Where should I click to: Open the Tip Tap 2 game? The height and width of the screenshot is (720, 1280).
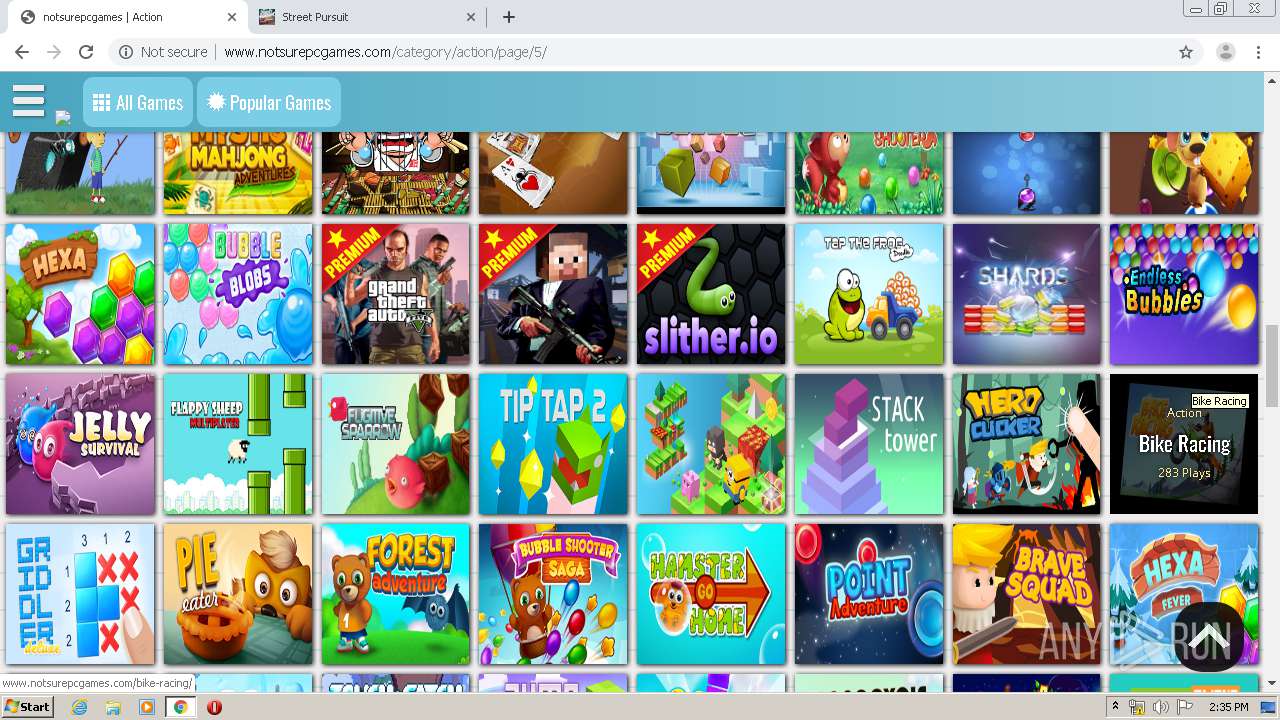tap(553, 444)
